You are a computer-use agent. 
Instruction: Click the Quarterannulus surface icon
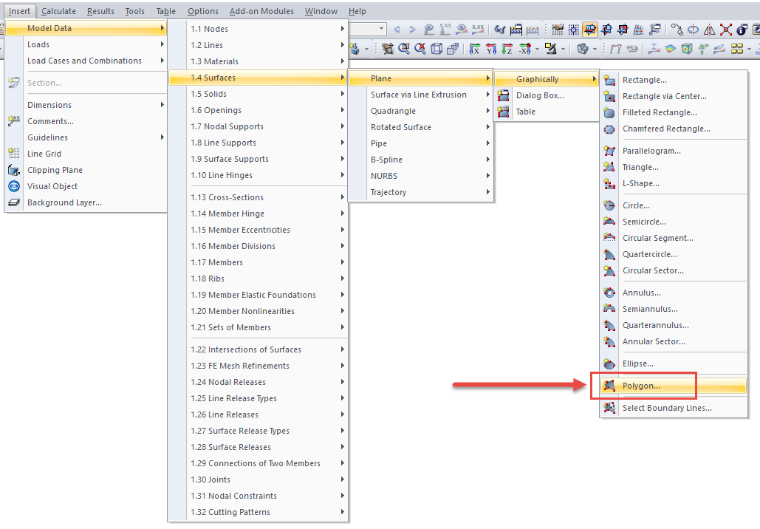[x=609, y=325]
